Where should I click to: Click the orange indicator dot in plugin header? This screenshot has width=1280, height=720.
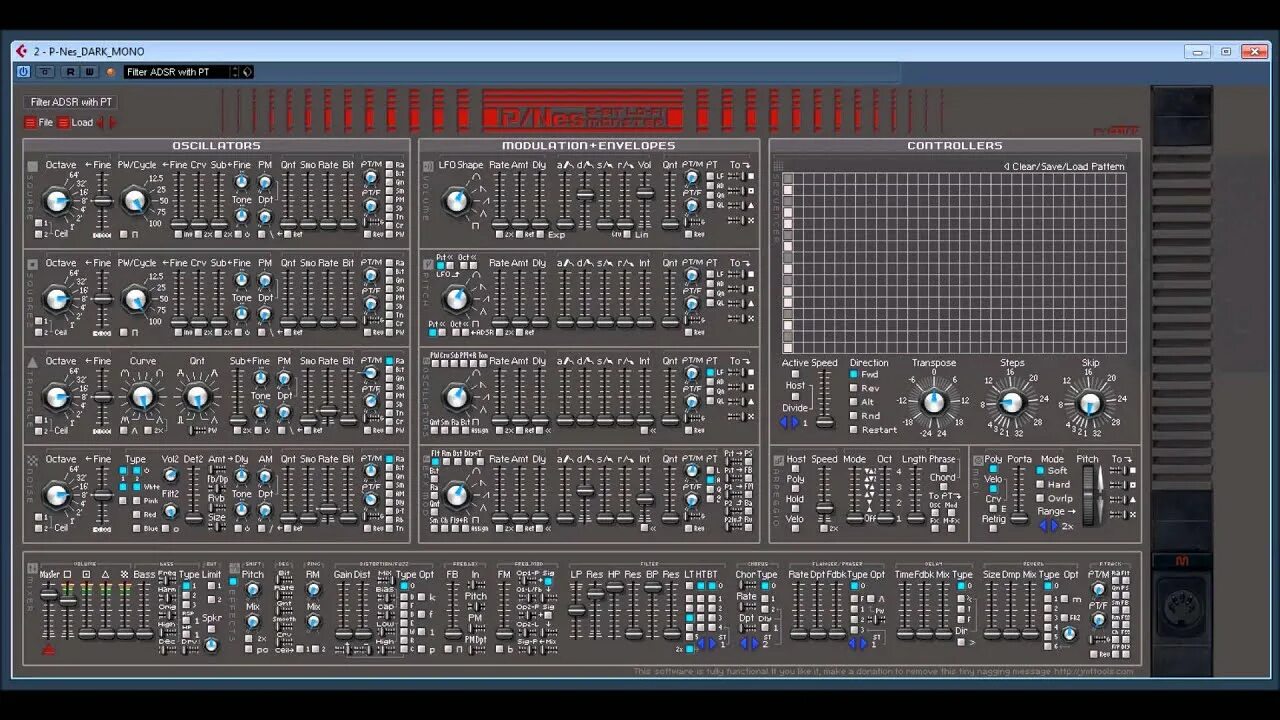pos(110,72)
